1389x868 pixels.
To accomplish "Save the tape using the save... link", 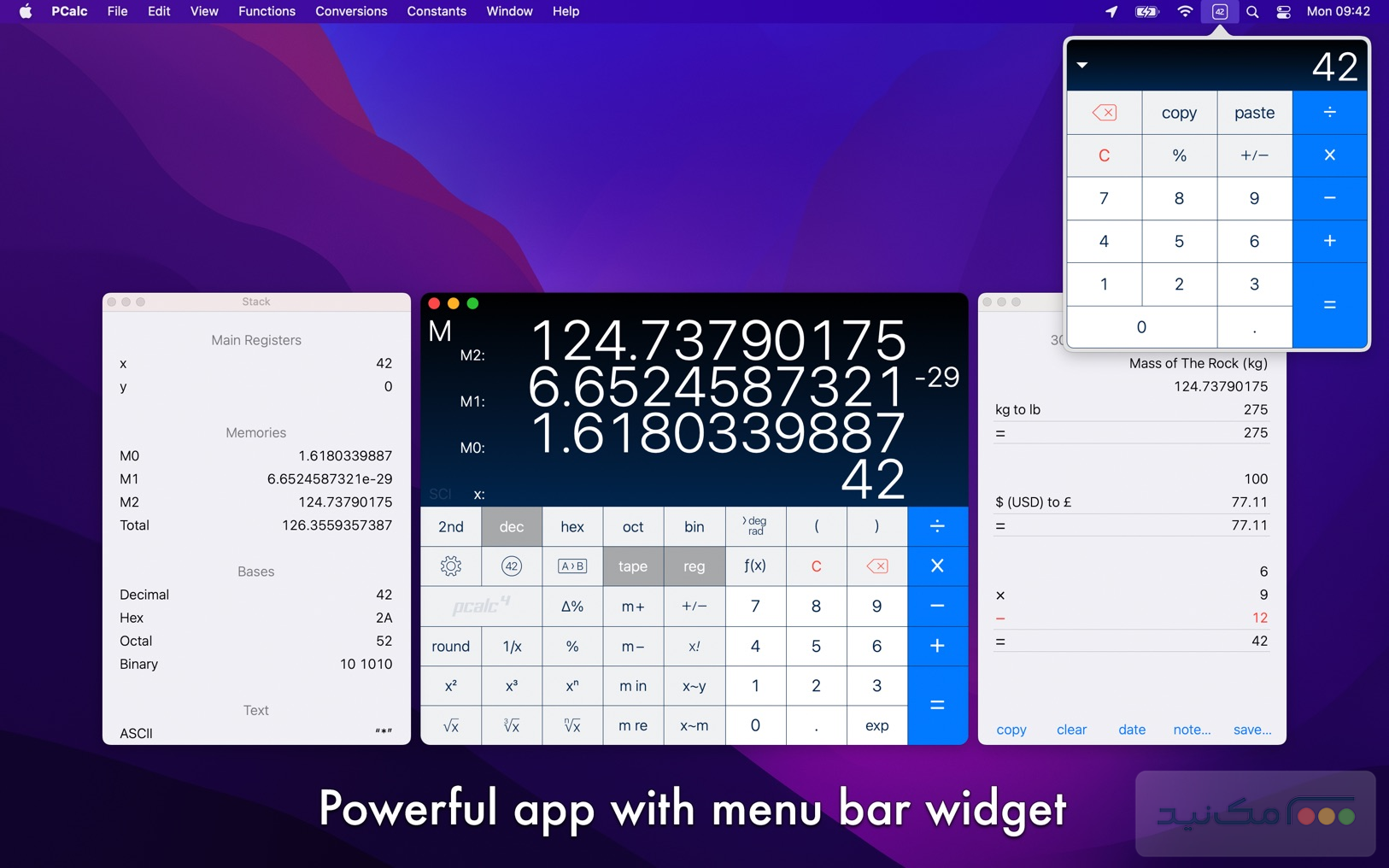I will tap(1252, 729).
